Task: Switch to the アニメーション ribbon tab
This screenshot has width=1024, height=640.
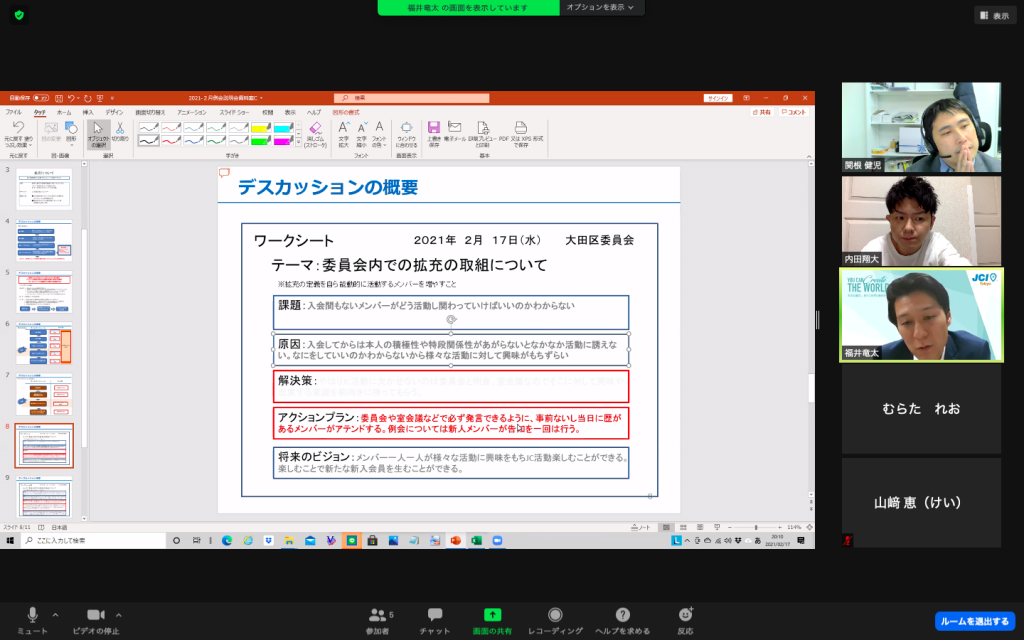Action: click(191, 113)
